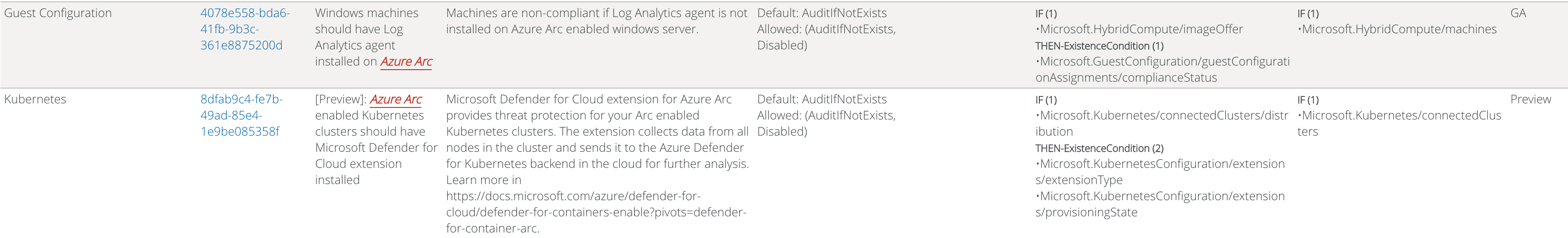
Task: Click the GA status cell
Action: tap(1518, 13)
